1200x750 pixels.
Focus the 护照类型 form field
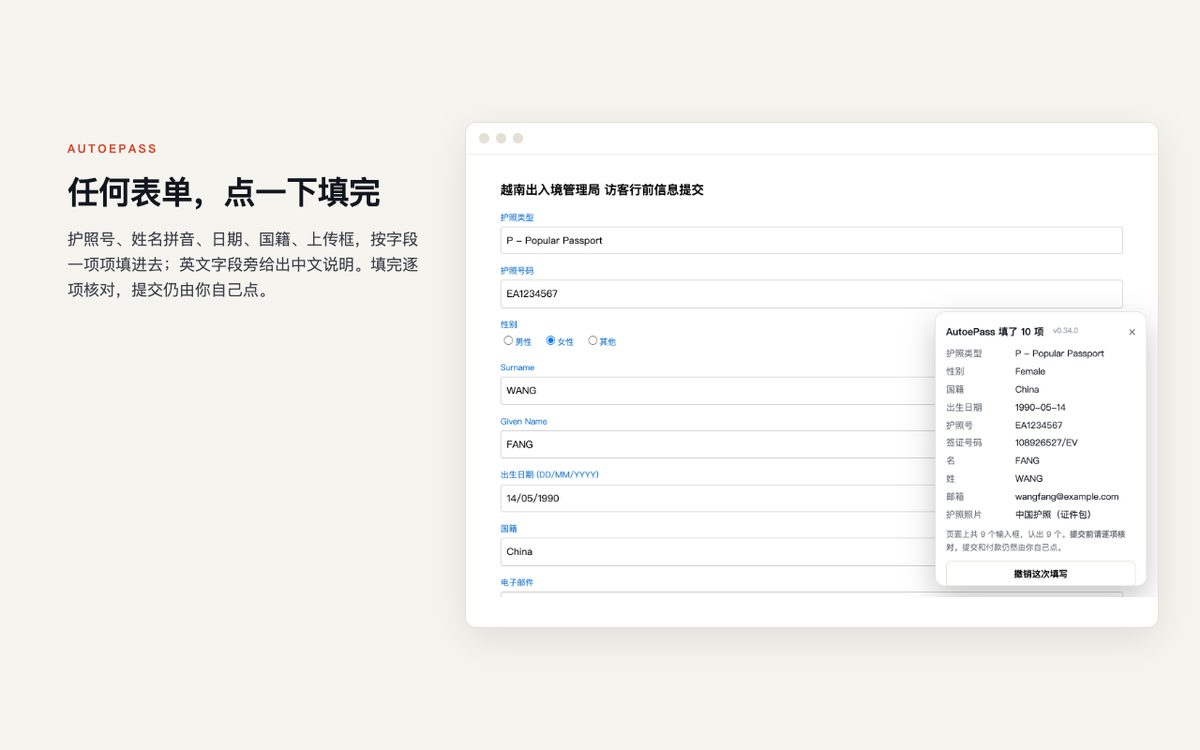(811, 240)
